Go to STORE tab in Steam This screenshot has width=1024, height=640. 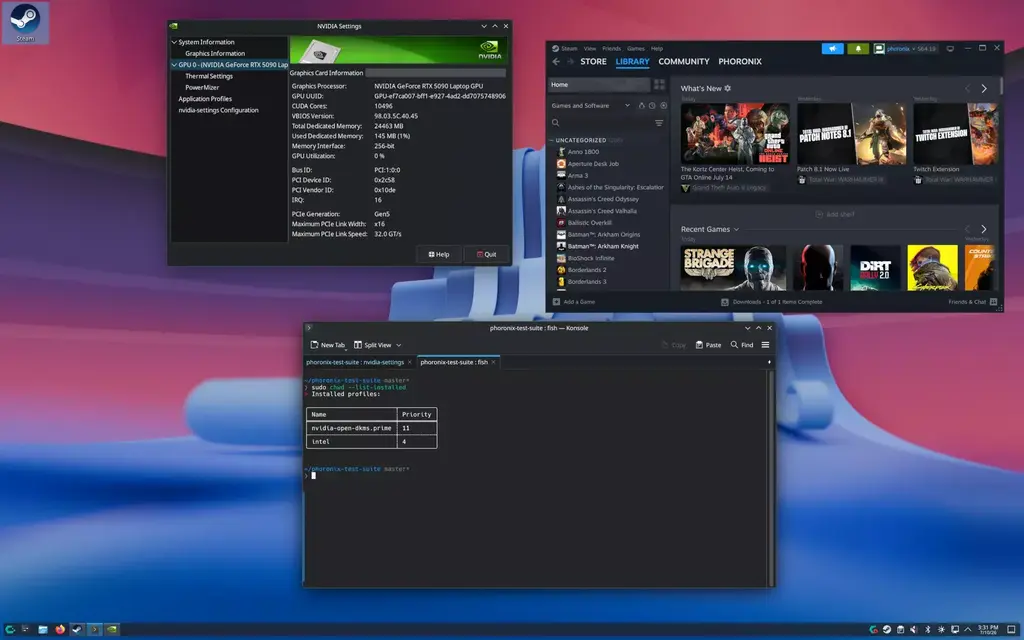[x=593, y=61]
